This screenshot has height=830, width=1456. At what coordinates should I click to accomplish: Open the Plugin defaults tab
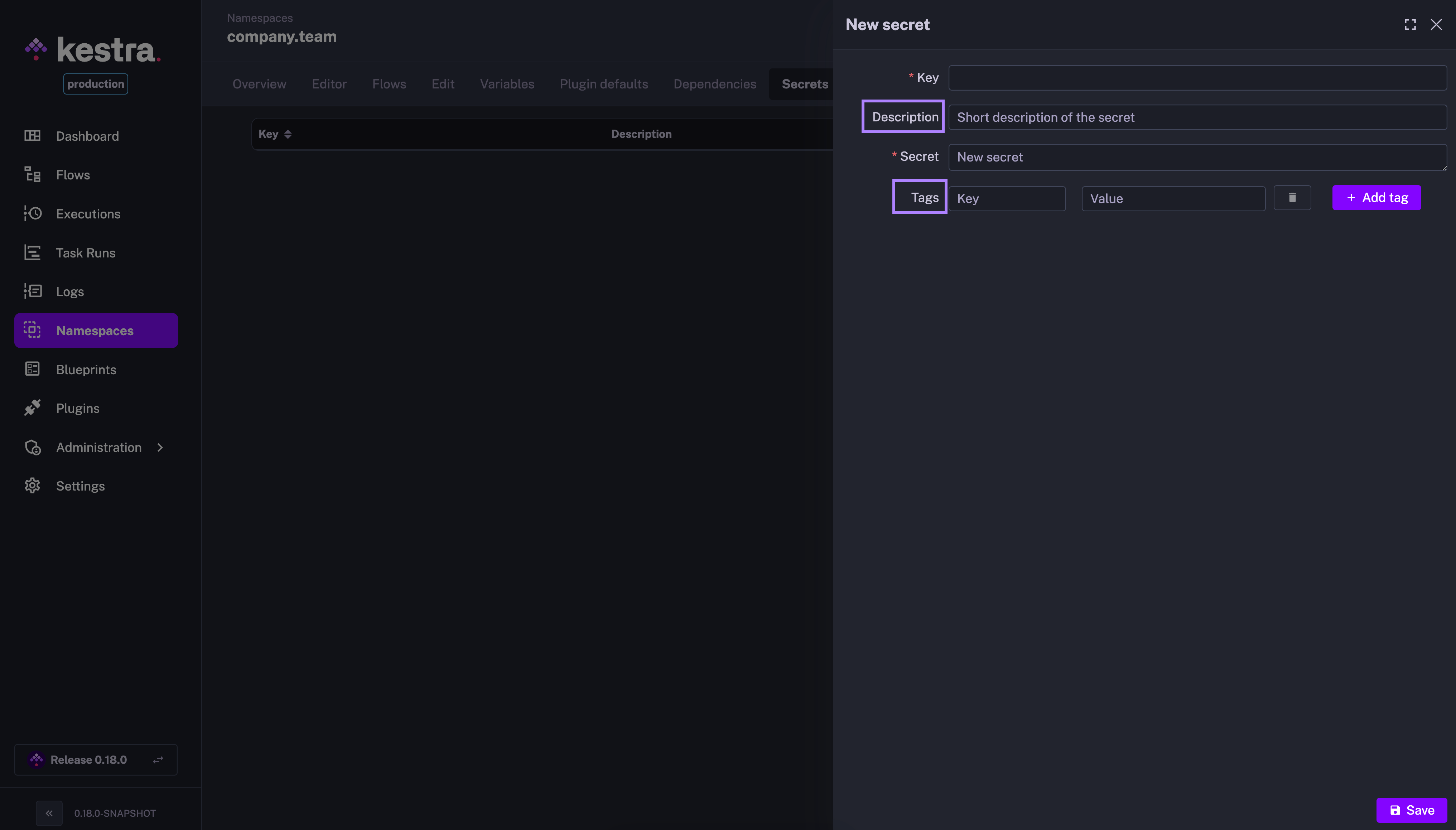pyautogui.click(x=603, y=84)
